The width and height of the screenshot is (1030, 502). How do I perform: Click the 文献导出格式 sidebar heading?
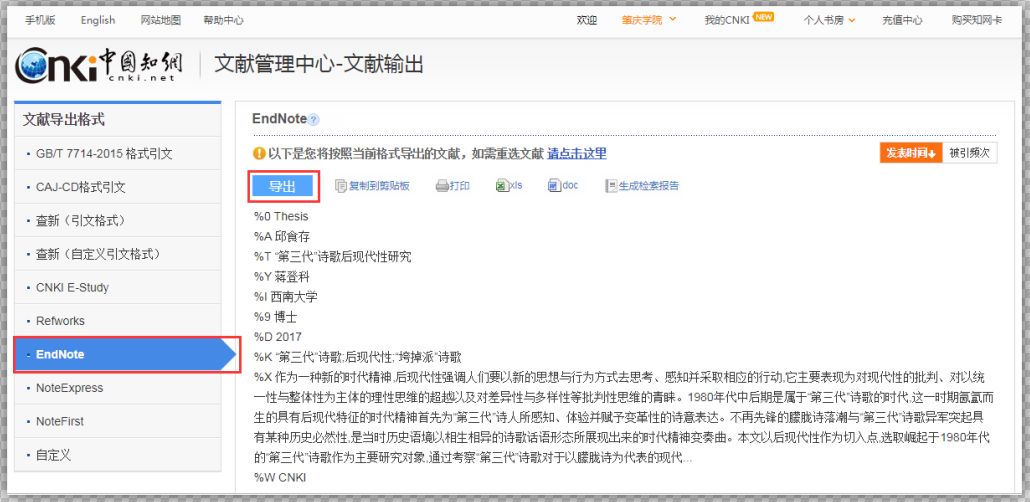pos(64,120)
